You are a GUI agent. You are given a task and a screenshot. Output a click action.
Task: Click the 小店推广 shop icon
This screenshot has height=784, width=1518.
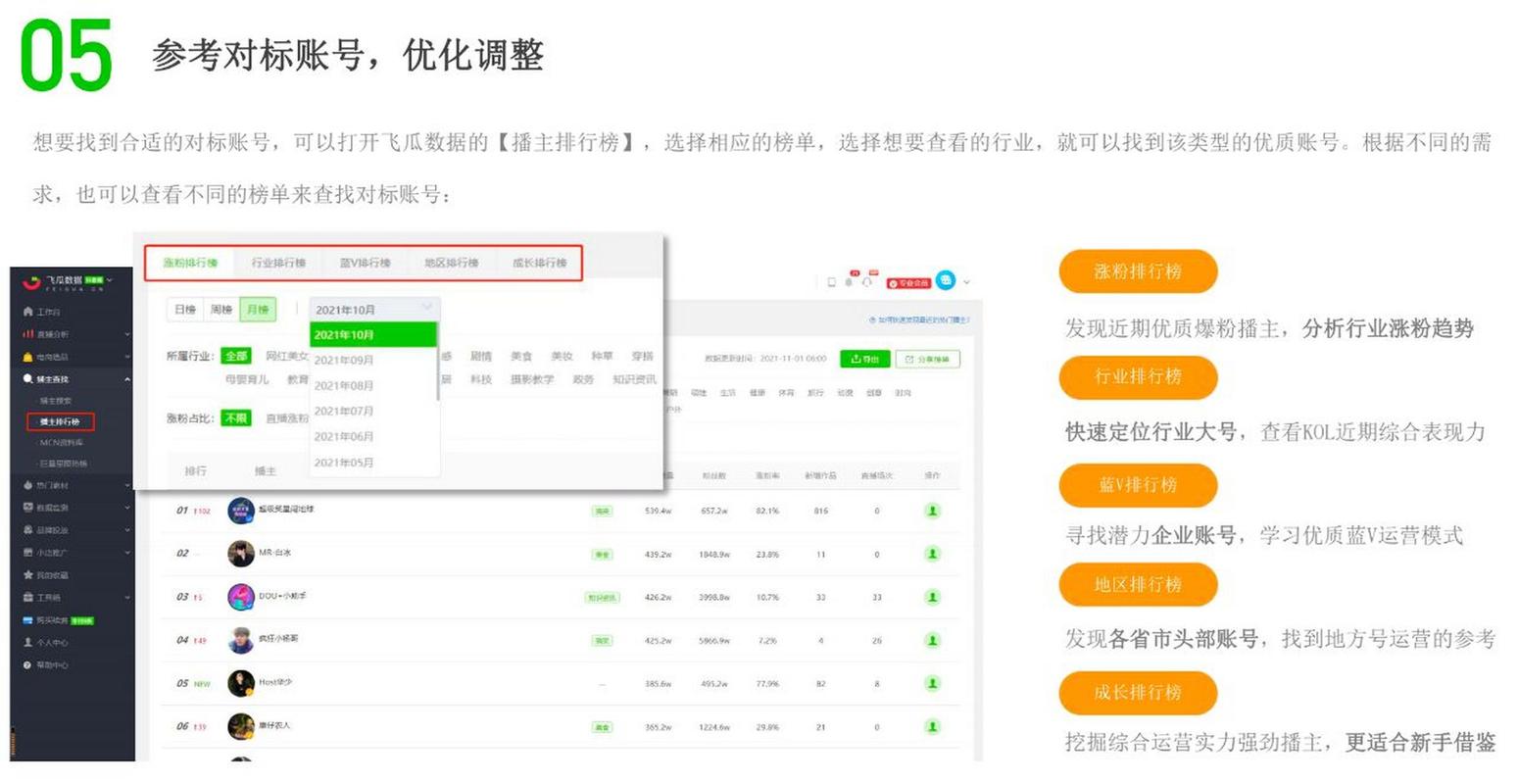[x=27, y=553]
